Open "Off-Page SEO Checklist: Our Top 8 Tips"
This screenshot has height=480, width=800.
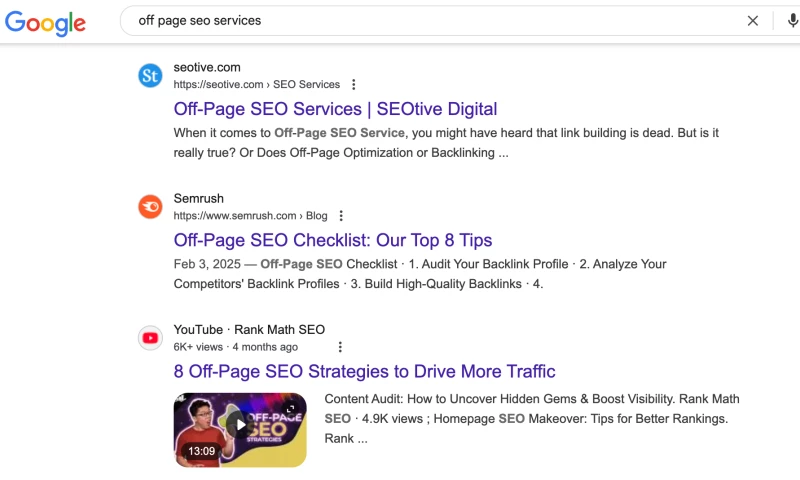(x=333, y=240)
